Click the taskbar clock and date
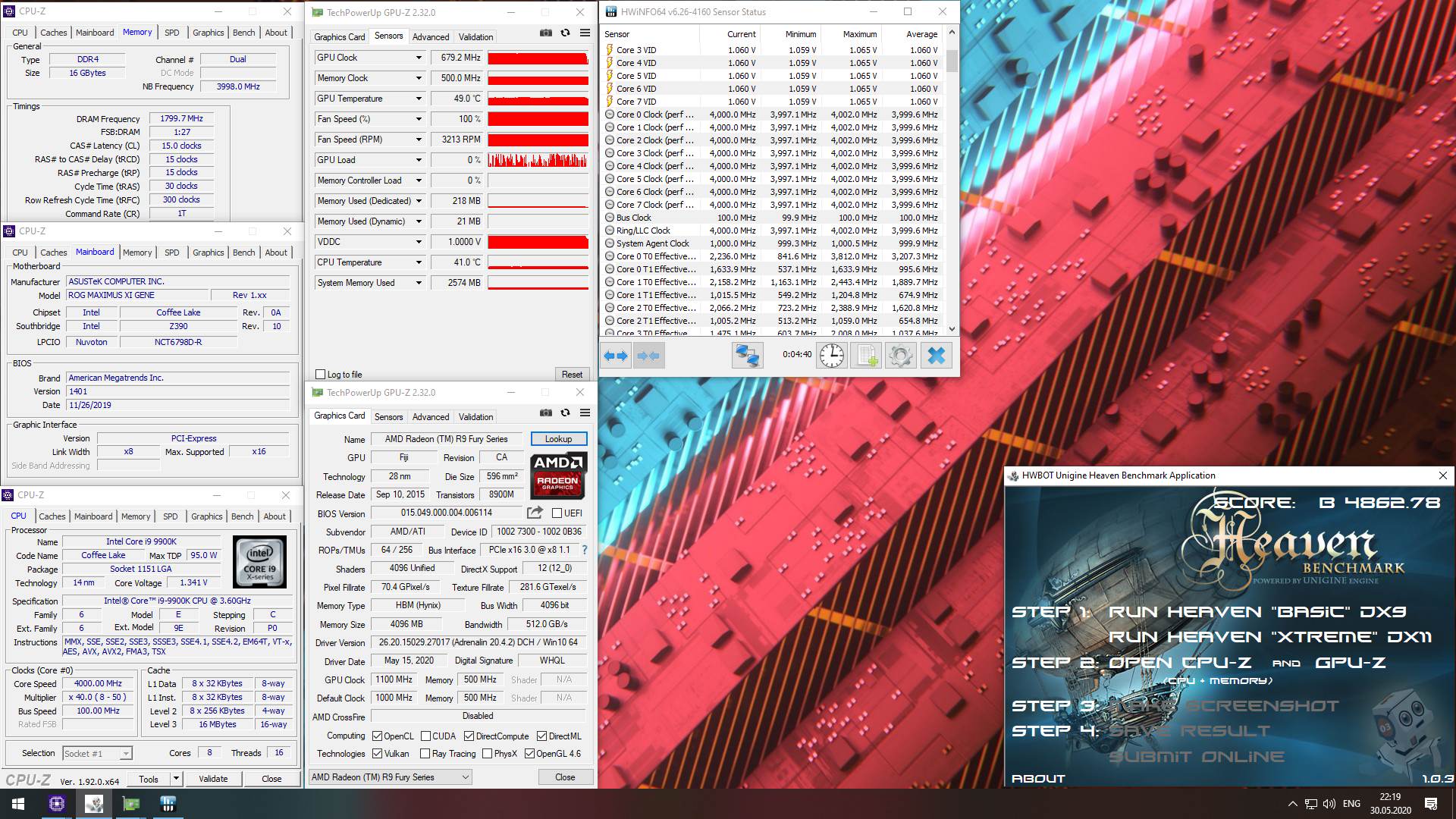This screenshot has width=1456, height=819. tap(1390, 804)
